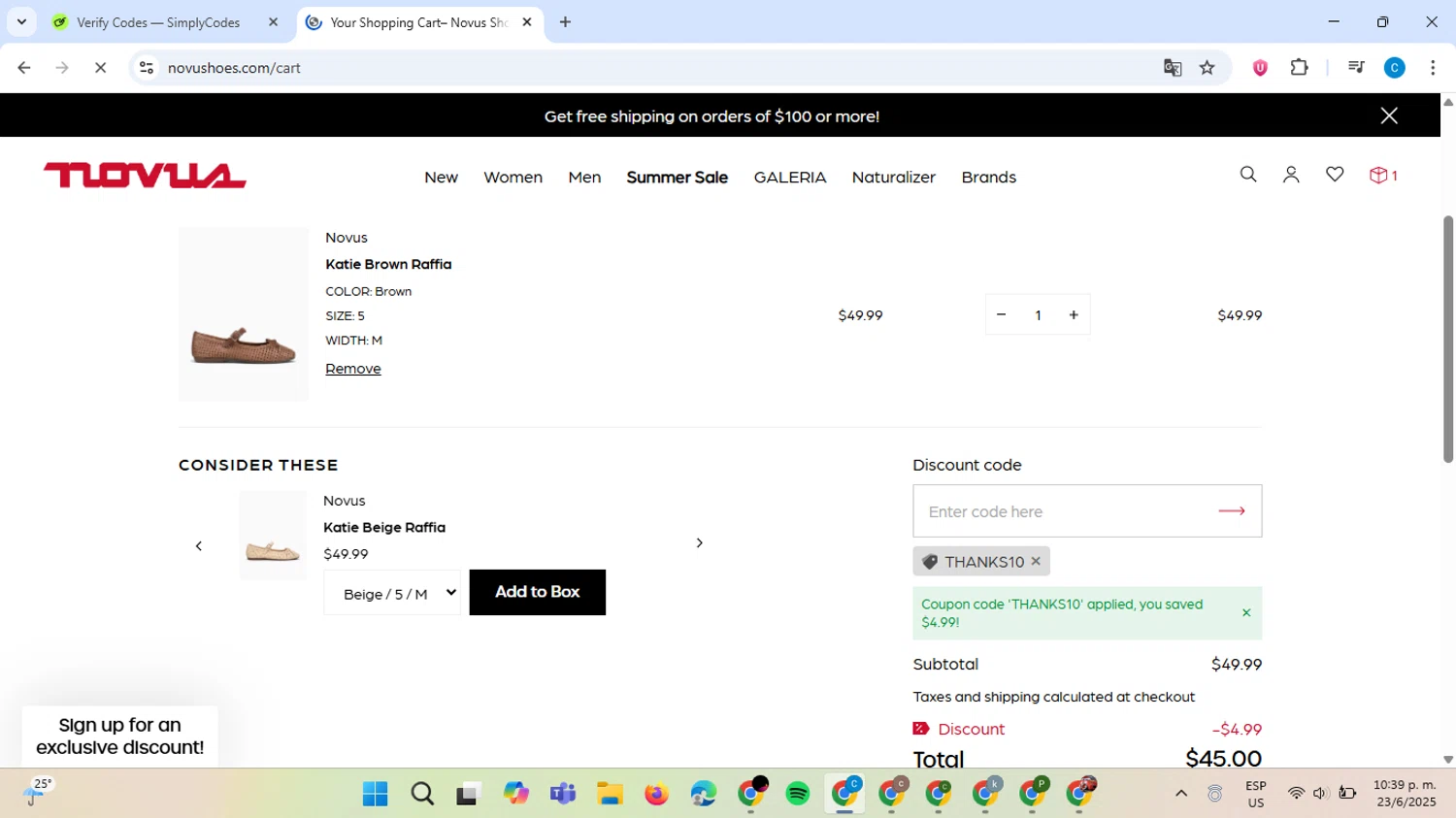
Task: Open Firefox from the taskbar
Action: pyautogui.click(x=657, y=794)
